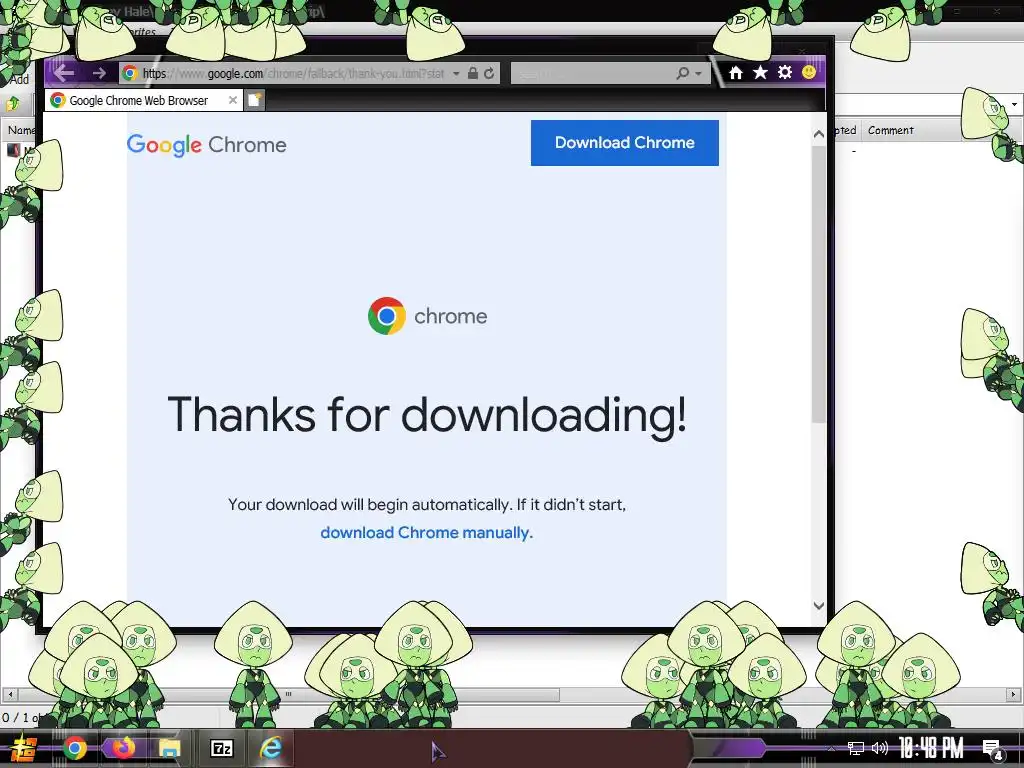Click the Google Chrome logo in page header
1024x768 pixels.
click(x=206, y=145)
